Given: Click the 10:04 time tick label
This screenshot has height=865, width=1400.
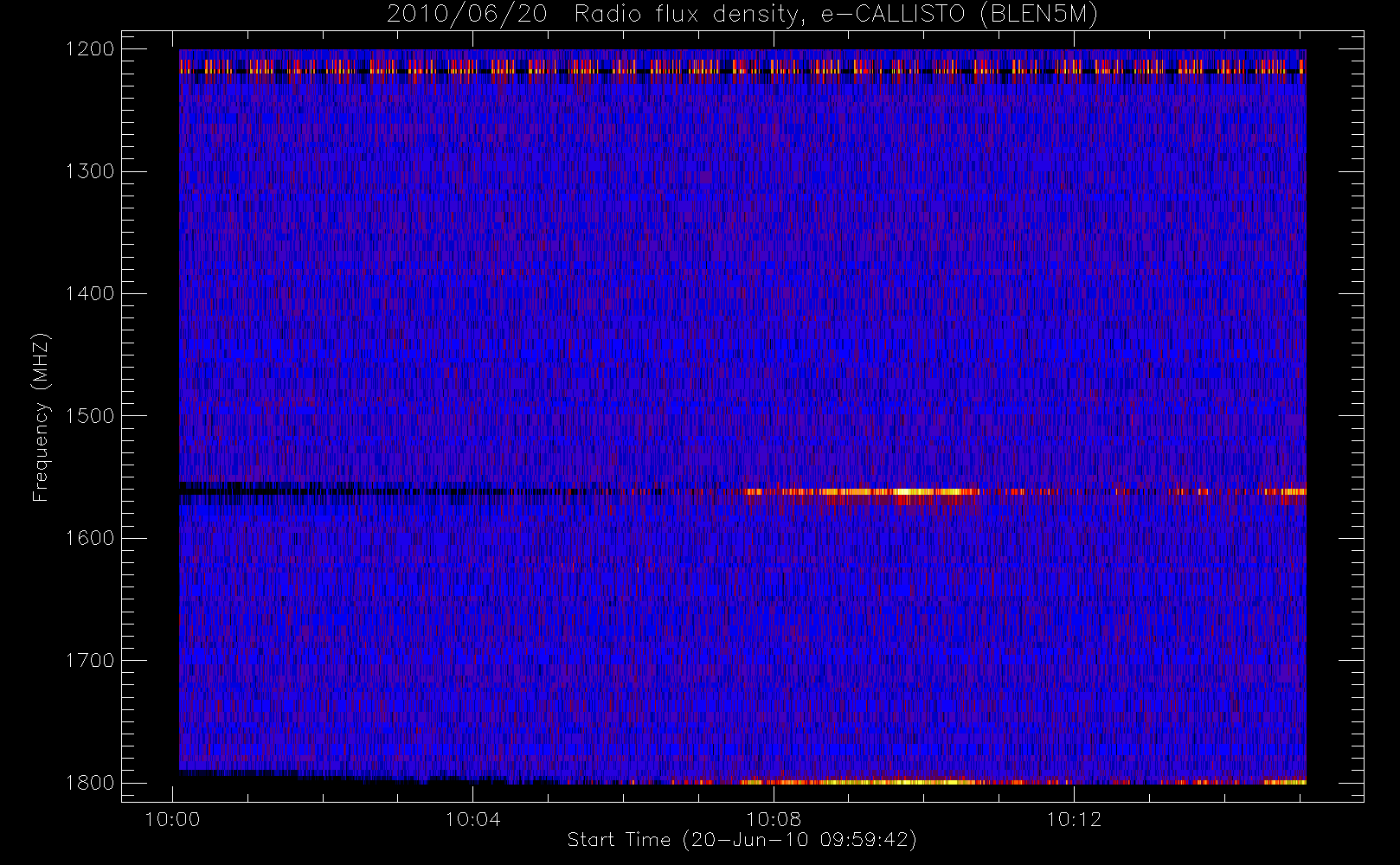Looking at the screenshot, I should pos(472,819).
